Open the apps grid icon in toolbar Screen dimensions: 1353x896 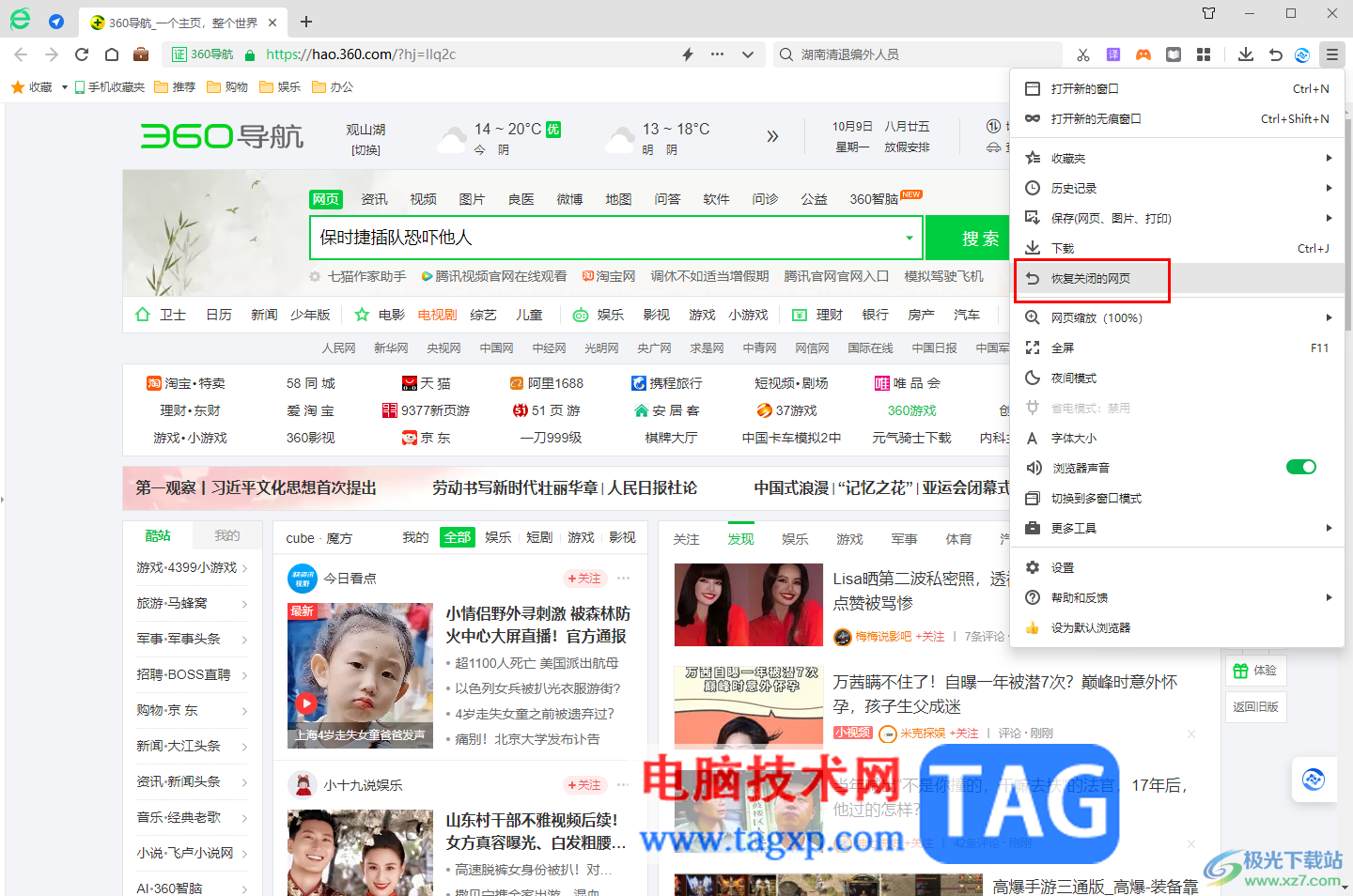(1204, 54)
